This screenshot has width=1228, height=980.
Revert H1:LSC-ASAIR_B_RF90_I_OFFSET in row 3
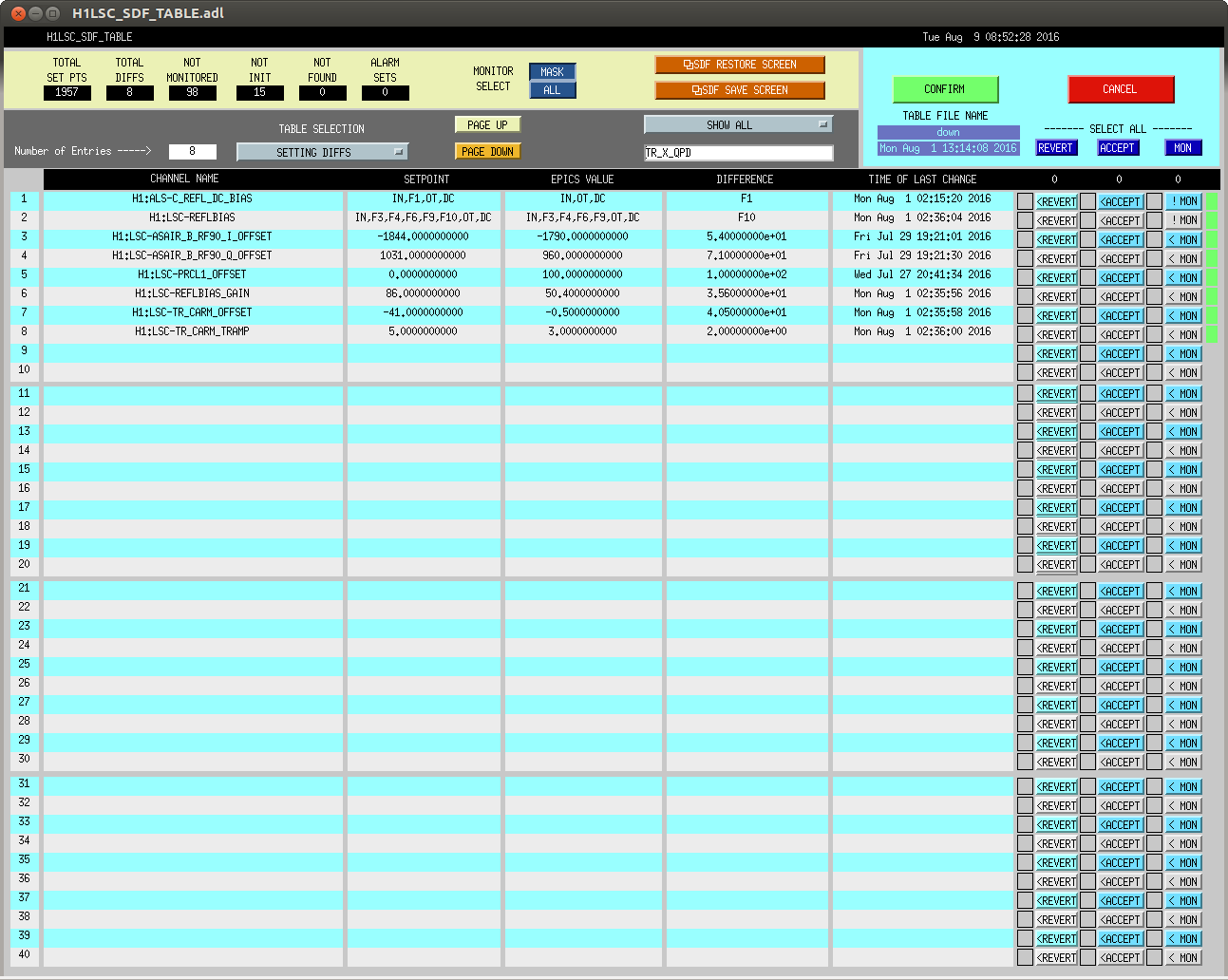[x=1056, y=240]
